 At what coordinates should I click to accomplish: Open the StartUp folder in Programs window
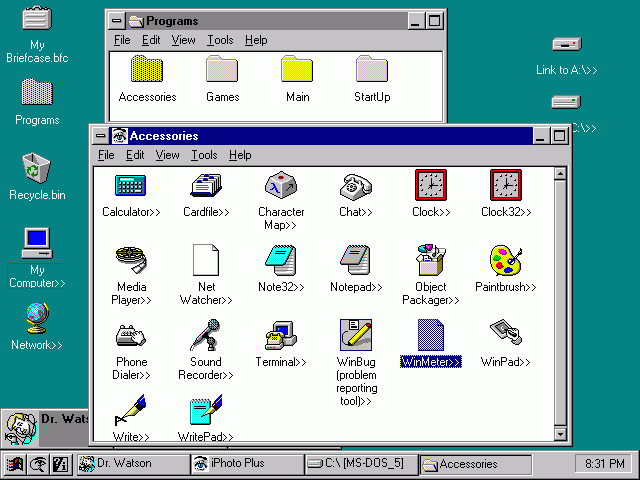pos(372,69)
